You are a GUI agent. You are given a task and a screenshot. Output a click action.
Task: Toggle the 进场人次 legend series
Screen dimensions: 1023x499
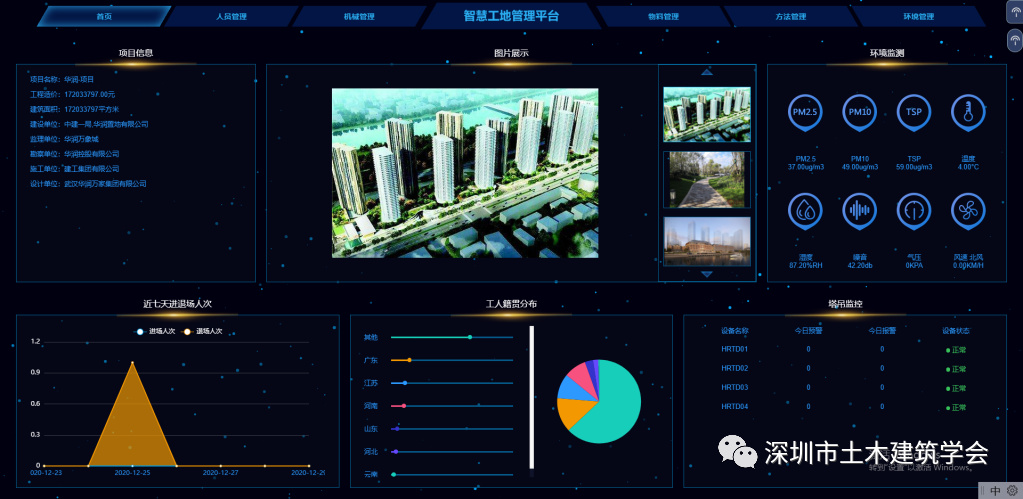click(156, 331)
